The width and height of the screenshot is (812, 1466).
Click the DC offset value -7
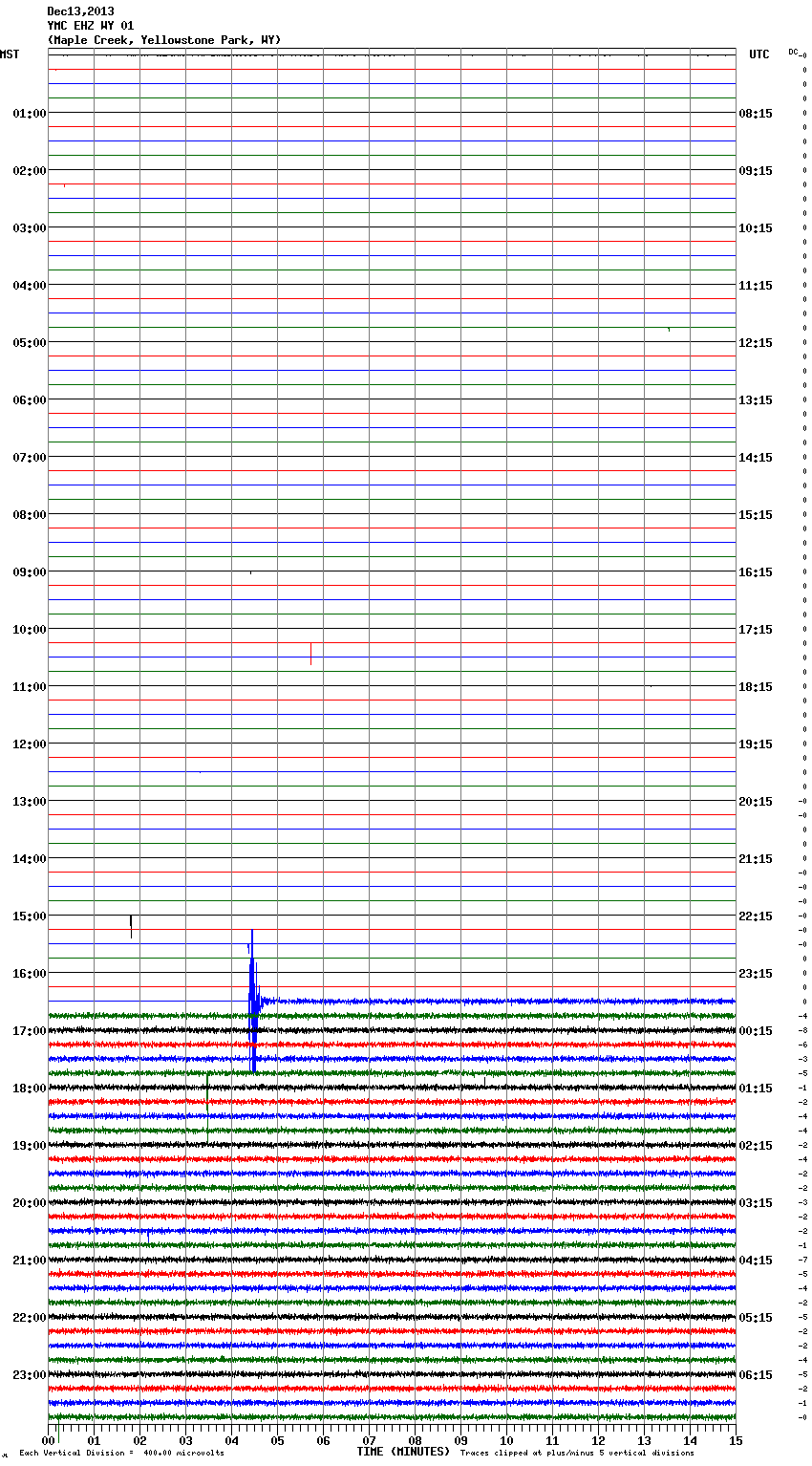pyautogui.click(x=803, y=1260)
